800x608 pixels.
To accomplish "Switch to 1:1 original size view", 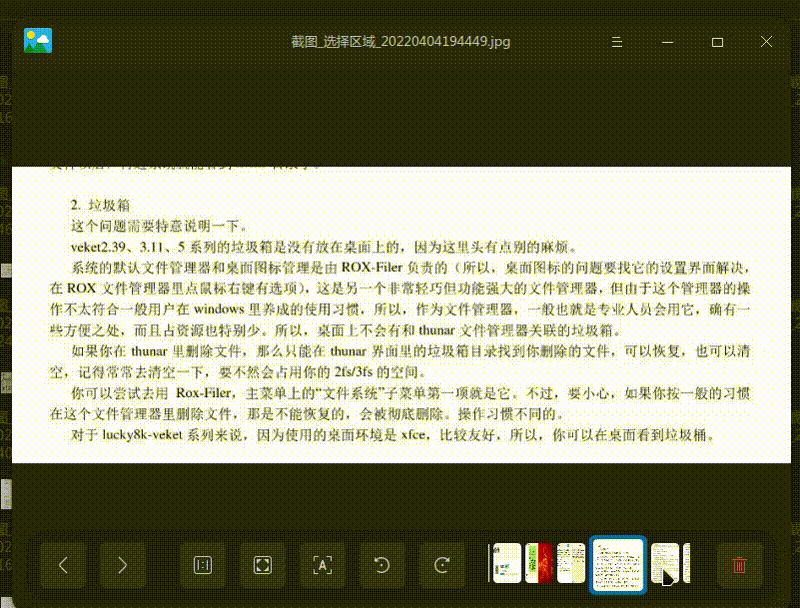I will point(202,565).
